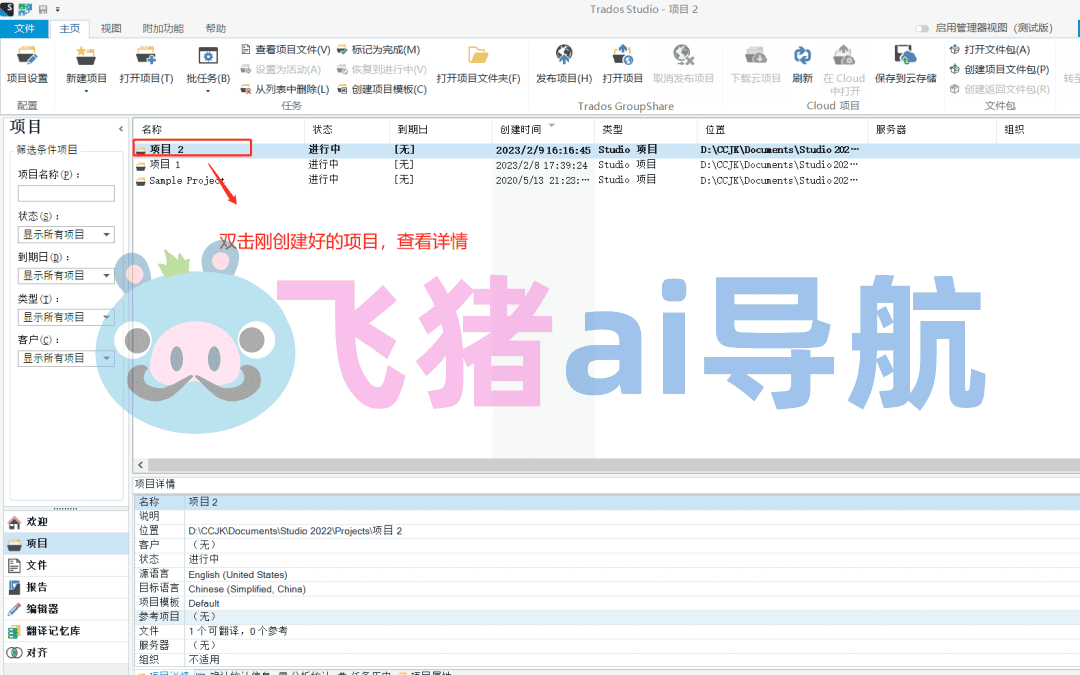Collapse the 项目 side panel with the chevron
The width and height of the screenshot is (1080, 675).
(x=121, y=128)
